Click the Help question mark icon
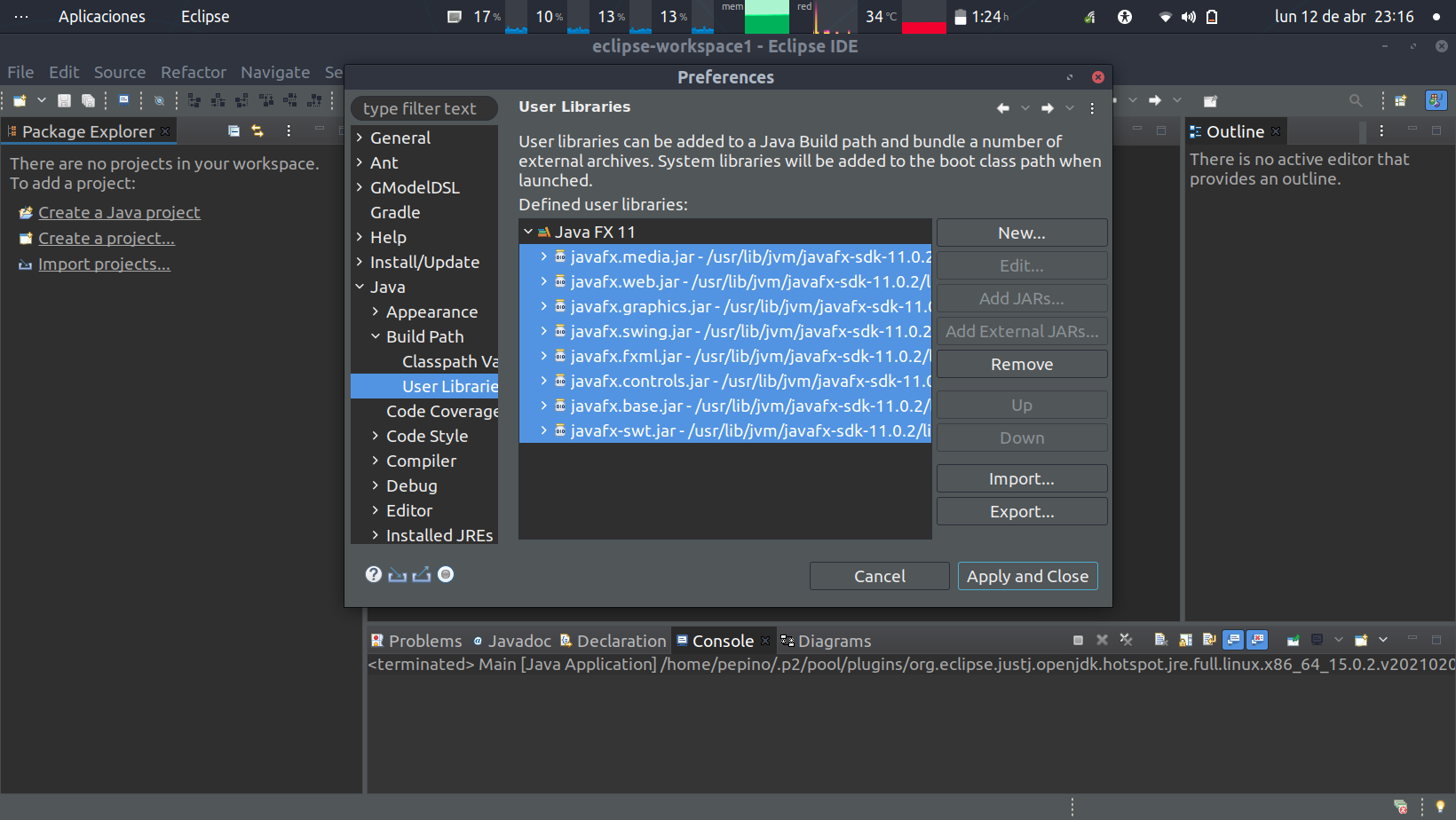The width and height of the screenshot is (1456, 820). (x=374, y=574)
